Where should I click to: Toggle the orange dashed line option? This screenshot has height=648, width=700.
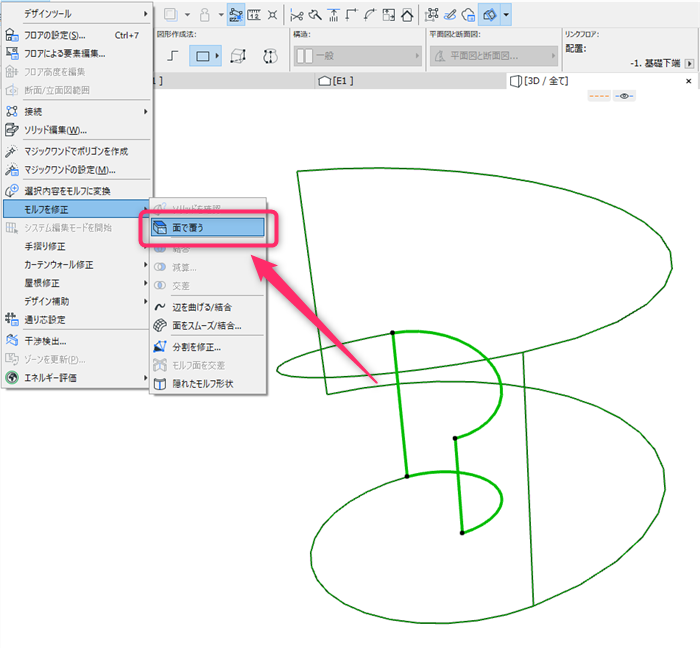click(x=599, y=96)
